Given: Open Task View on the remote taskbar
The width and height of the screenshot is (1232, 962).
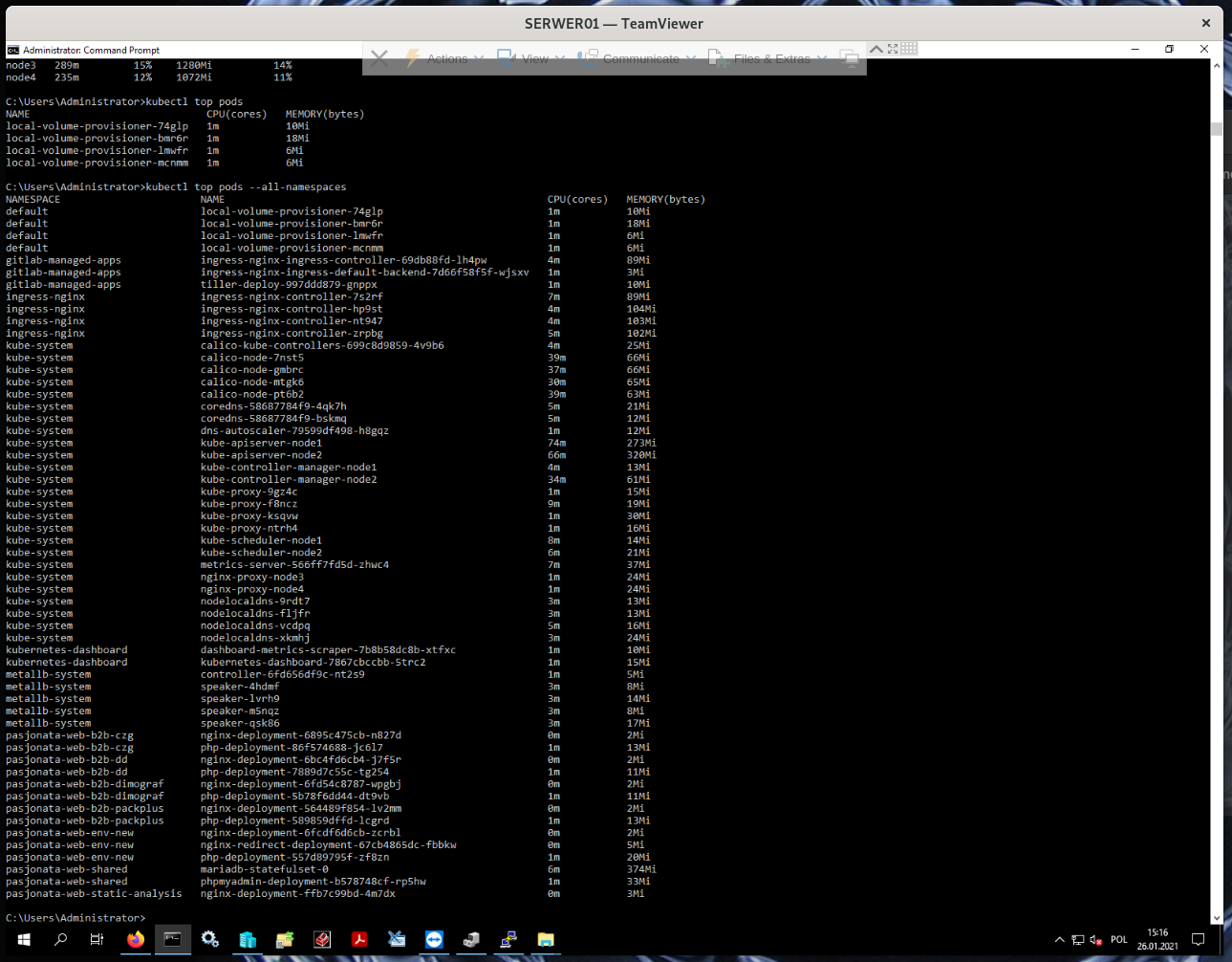Looking at the screenshot, I should click(x=97, y=939).
